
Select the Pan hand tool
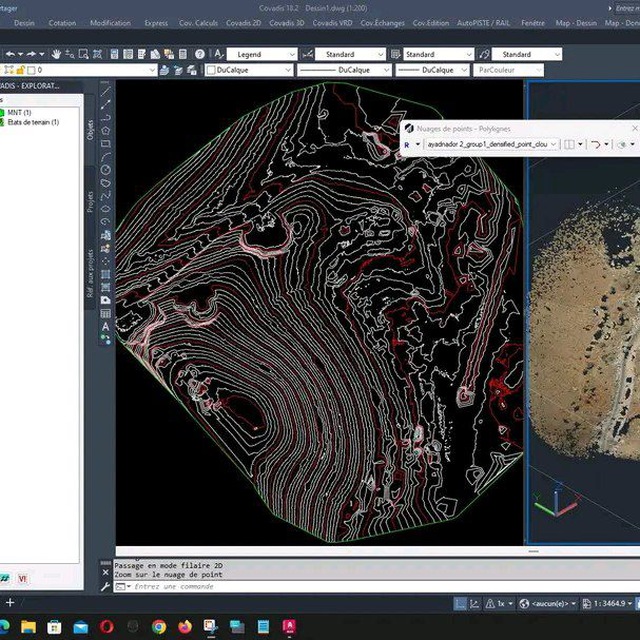click(56, 54)
